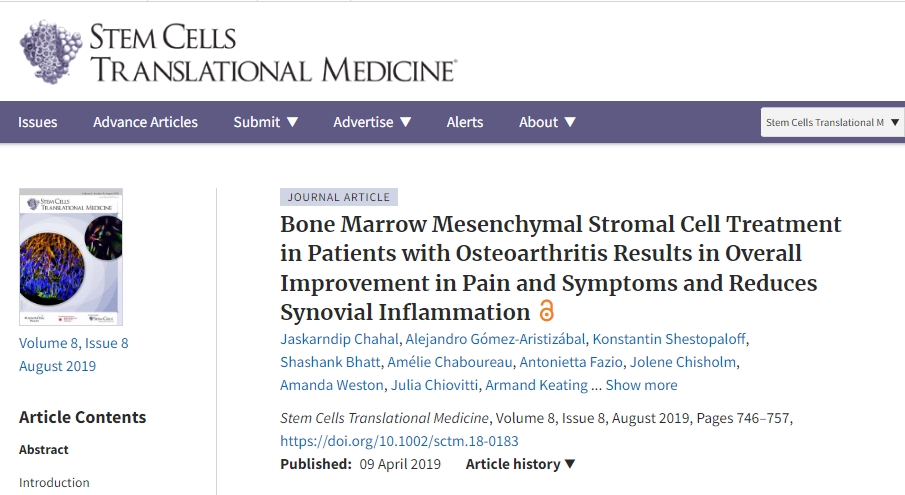
Task: Expand the About dropdown menu
Action: (x=547, y=122)
